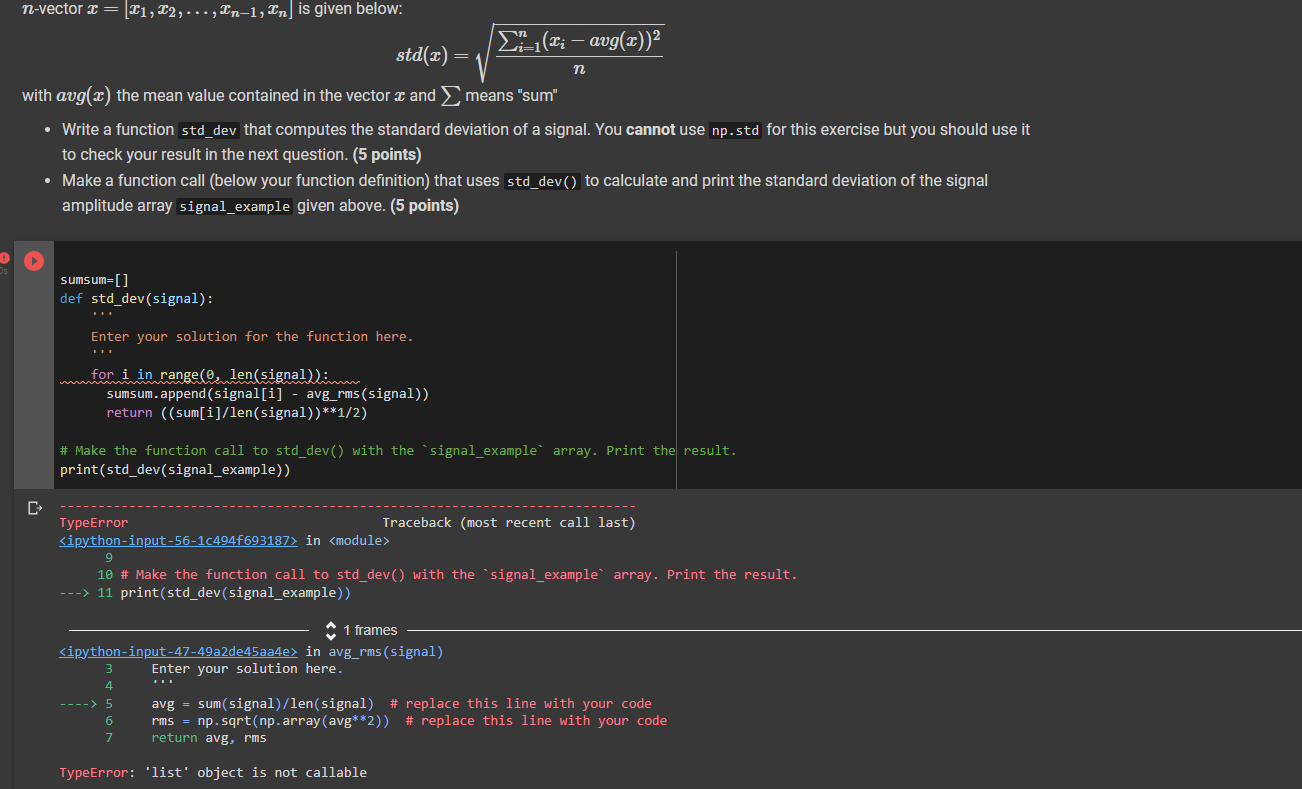This screenshot has height=789, width=1302.
Task: Open the ipython-input-56-1c494f693187 traceback link
Action: (x=177, y=540)
